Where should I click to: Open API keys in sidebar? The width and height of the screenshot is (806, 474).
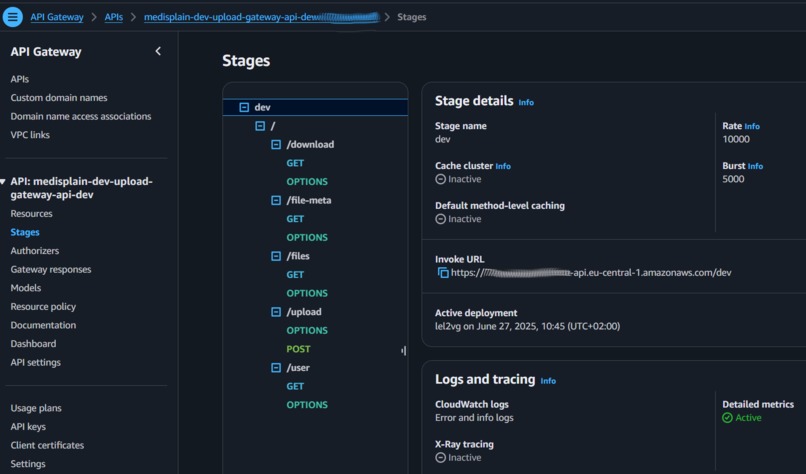(x=28, y=427)
